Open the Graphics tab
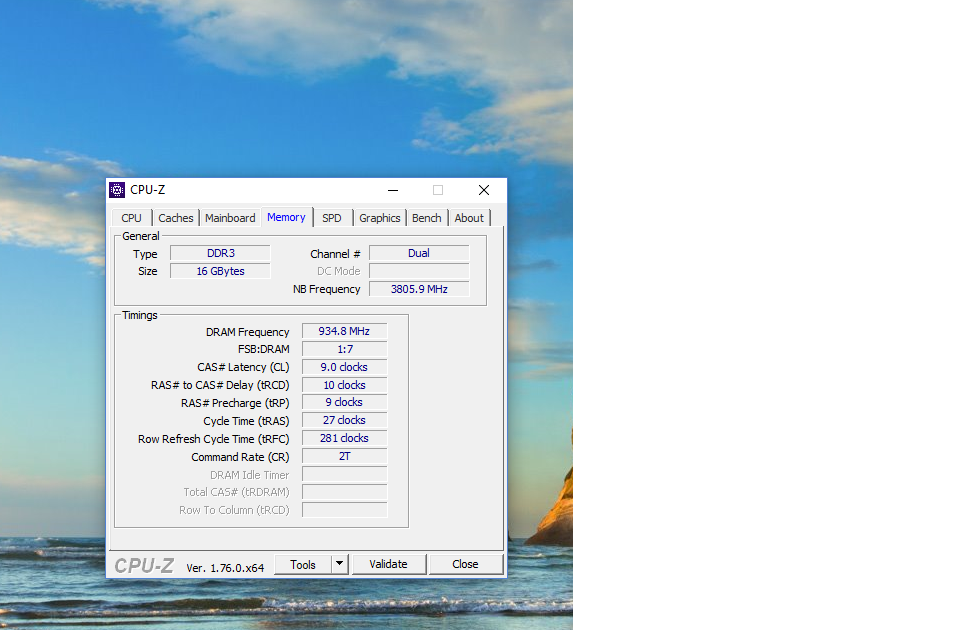Screen dimensions: 957x630 [380, 218]
